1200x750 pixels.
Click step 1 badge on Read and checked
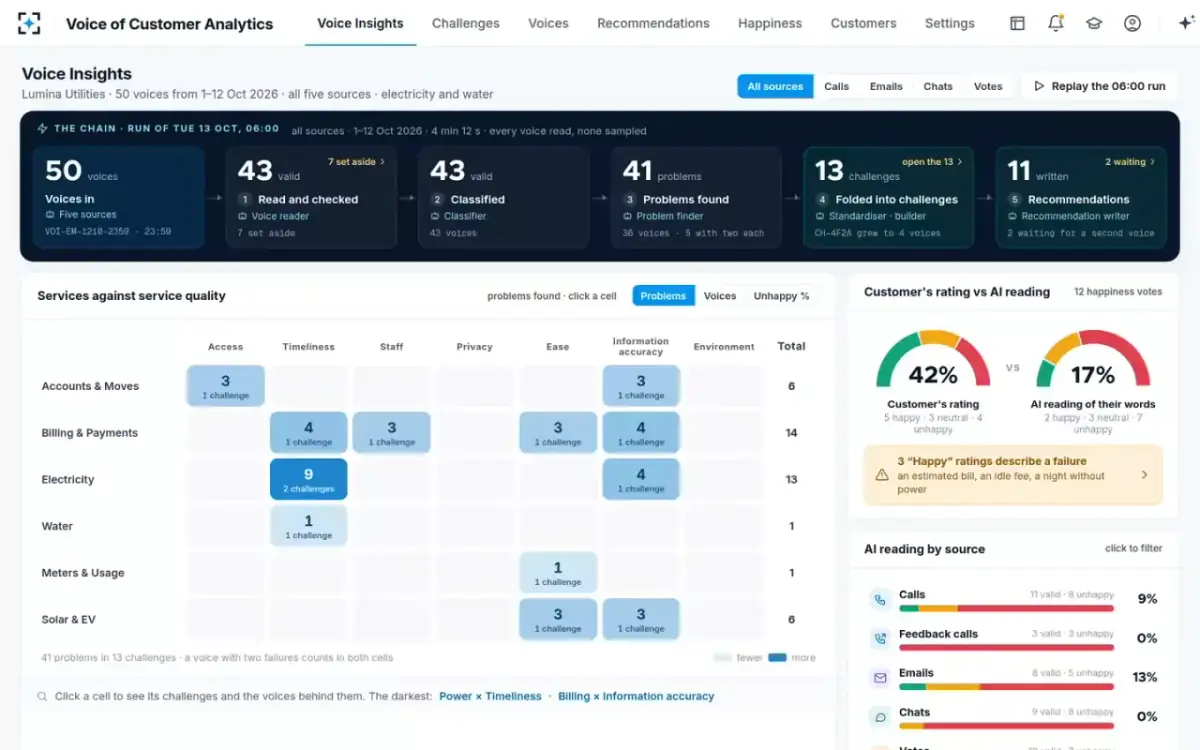245,199
